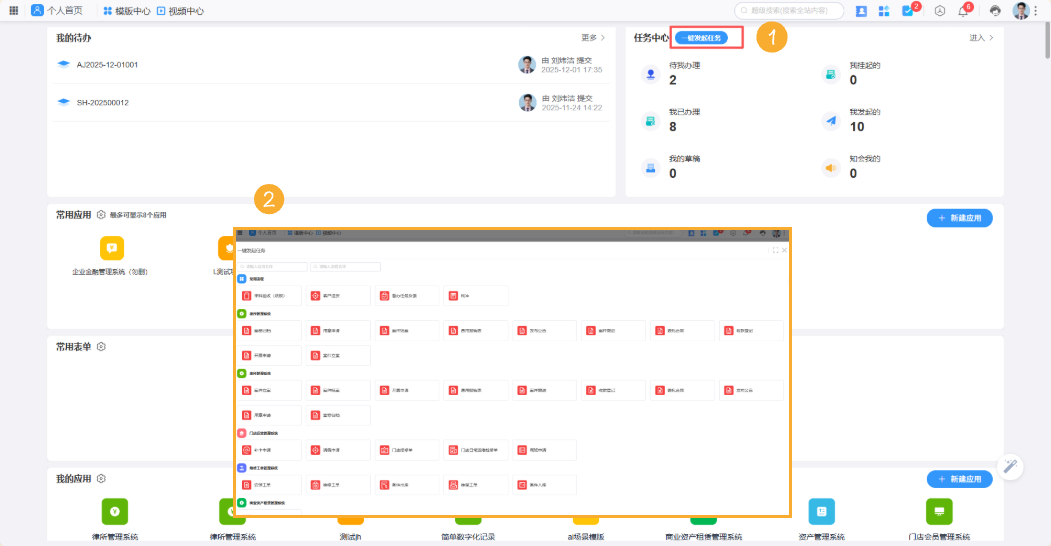This screenshot has width=1051, height=546.
Task: Open settings gear next to 常用应用
Action: [x=100, y=214]
